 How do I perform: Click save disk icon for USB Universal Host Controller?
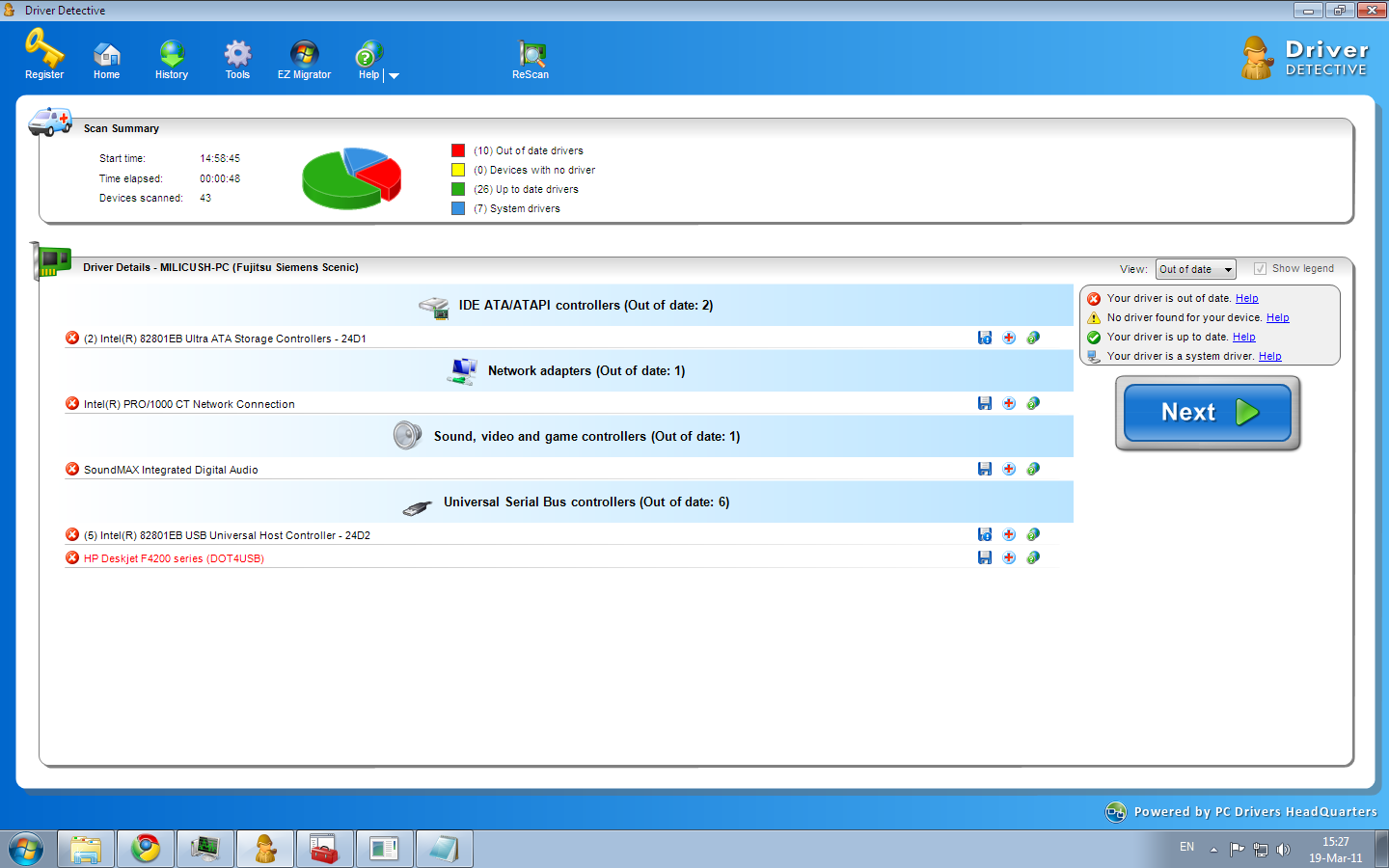click(x=985, y=534)
